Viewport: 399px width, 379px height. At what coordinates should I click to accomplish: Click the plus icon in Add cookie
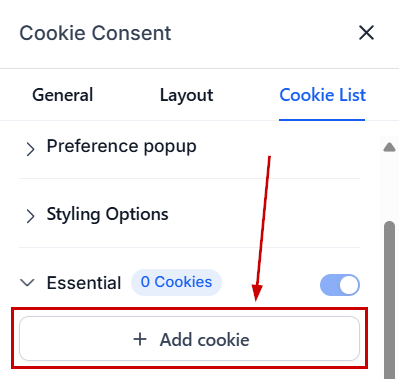coord(140,339)
